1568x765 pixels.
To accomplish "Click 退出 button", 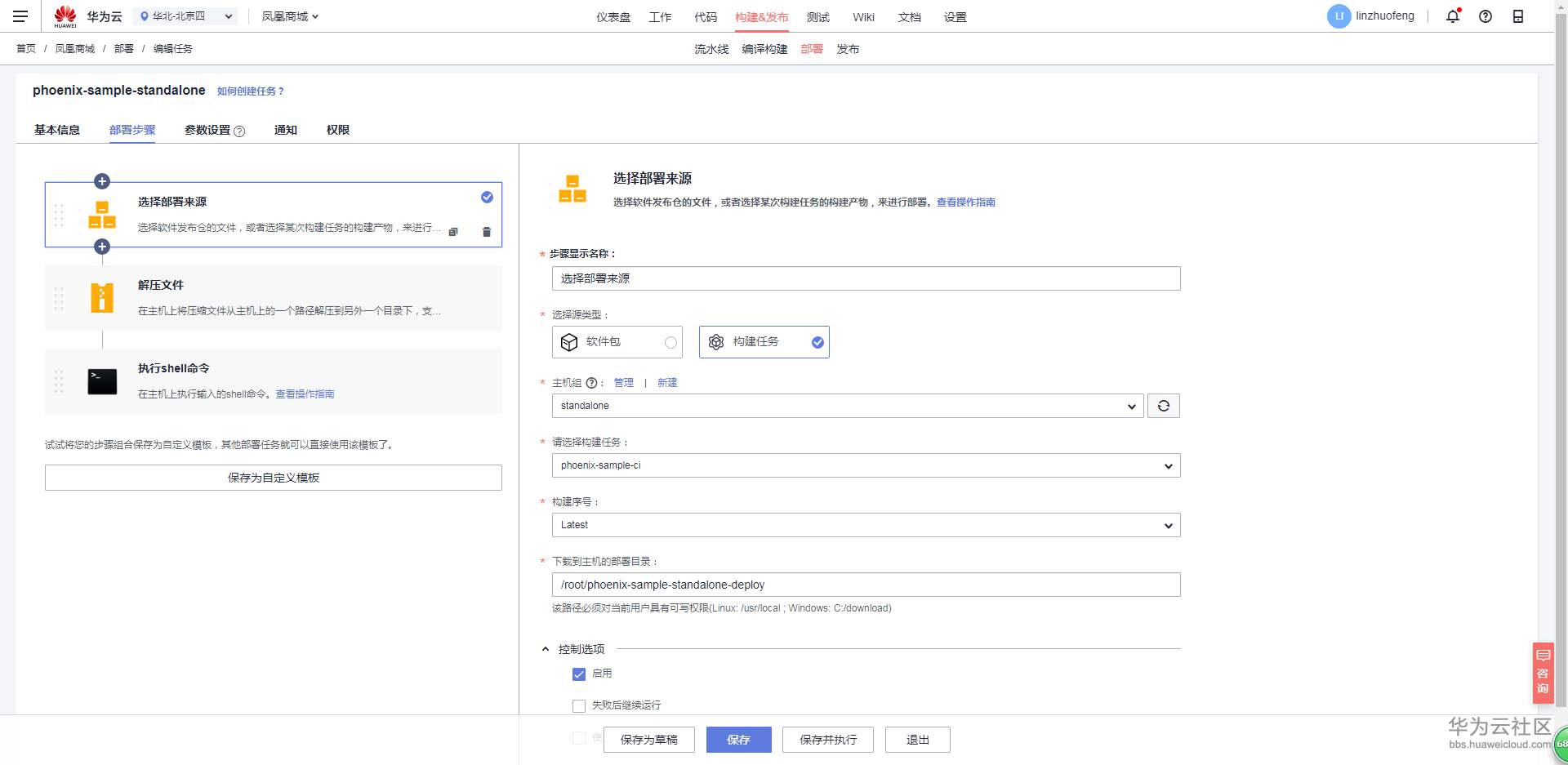I will click(x=918, y=740).
